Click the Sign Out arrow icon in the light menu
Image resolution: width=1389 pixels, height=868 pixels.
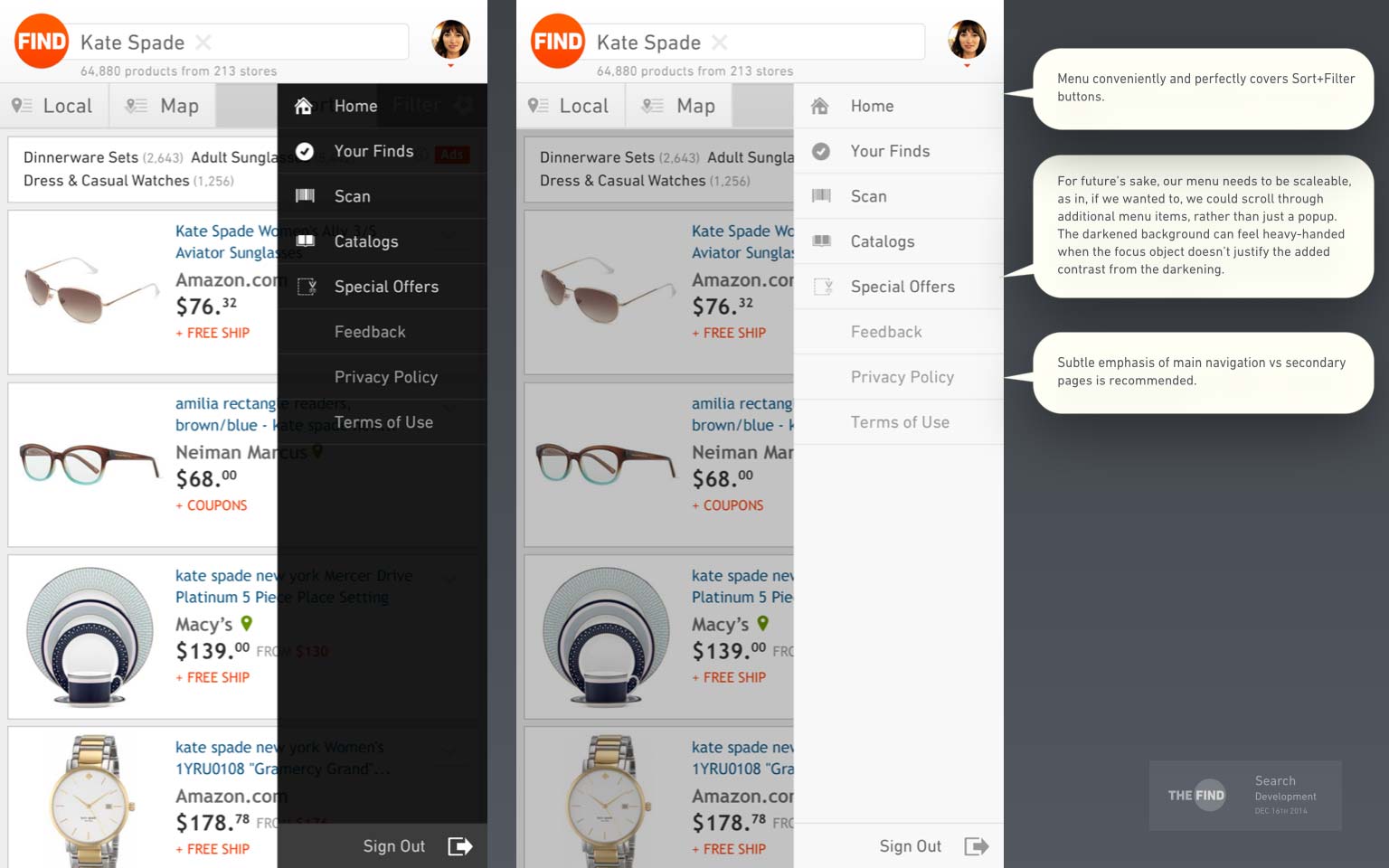(977, 846)
